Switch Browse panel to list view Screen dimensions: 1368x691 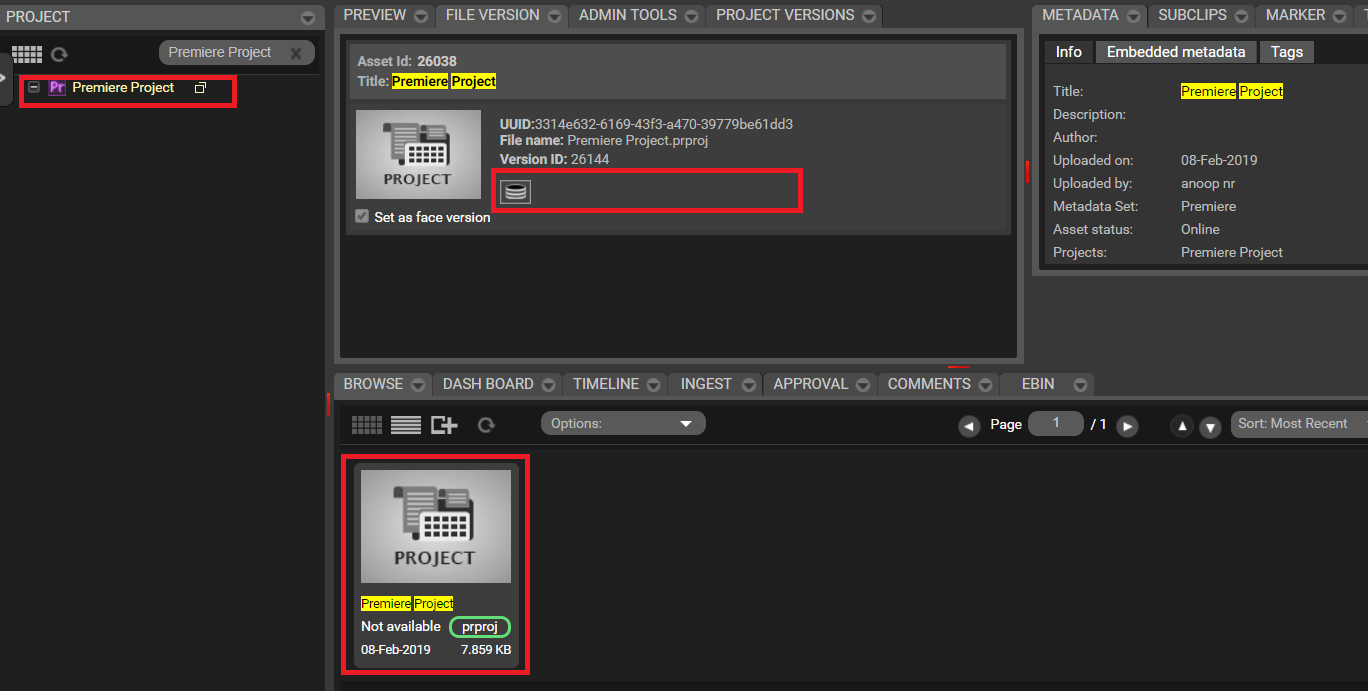pyautogui.click(x=406, y=425)
